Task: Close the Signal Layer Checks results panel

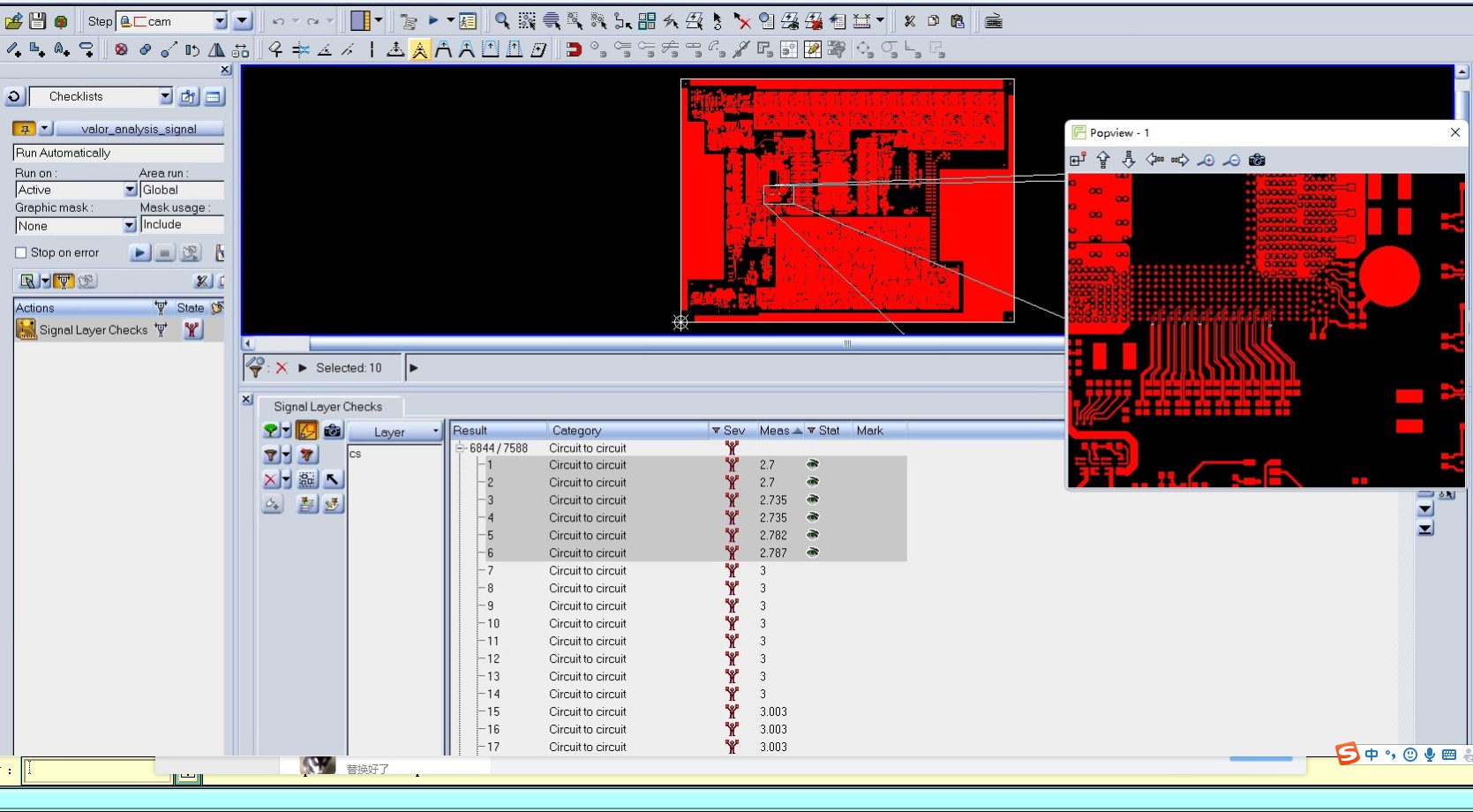Action: coord(247,400)
